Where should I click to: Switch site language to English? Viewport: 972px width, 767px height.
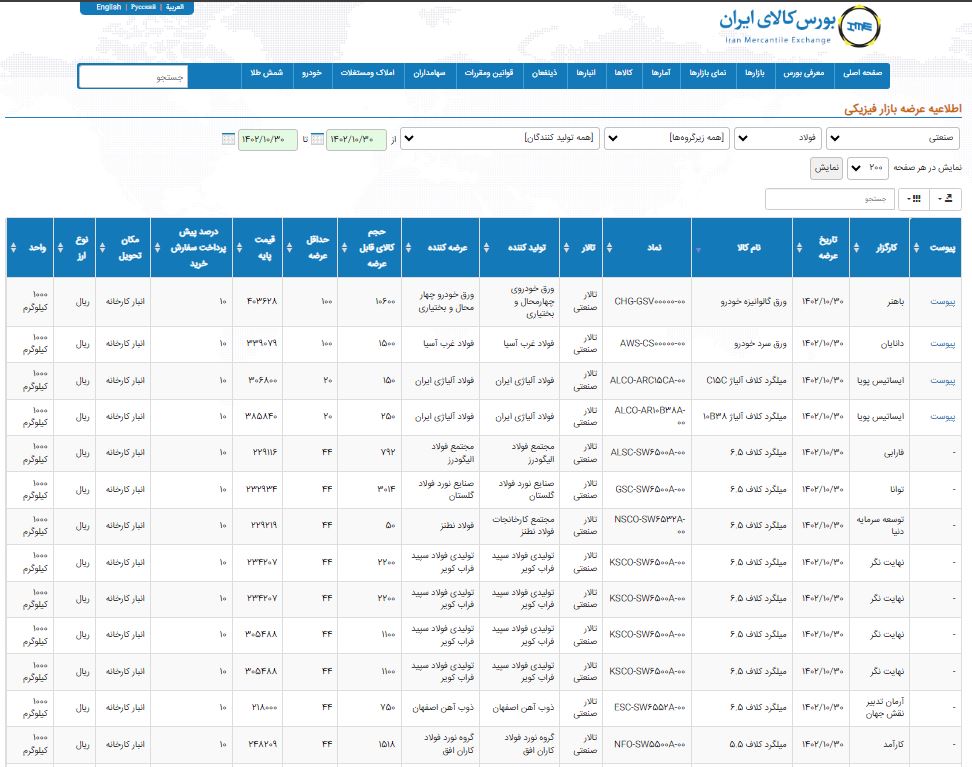click(108, 7)
